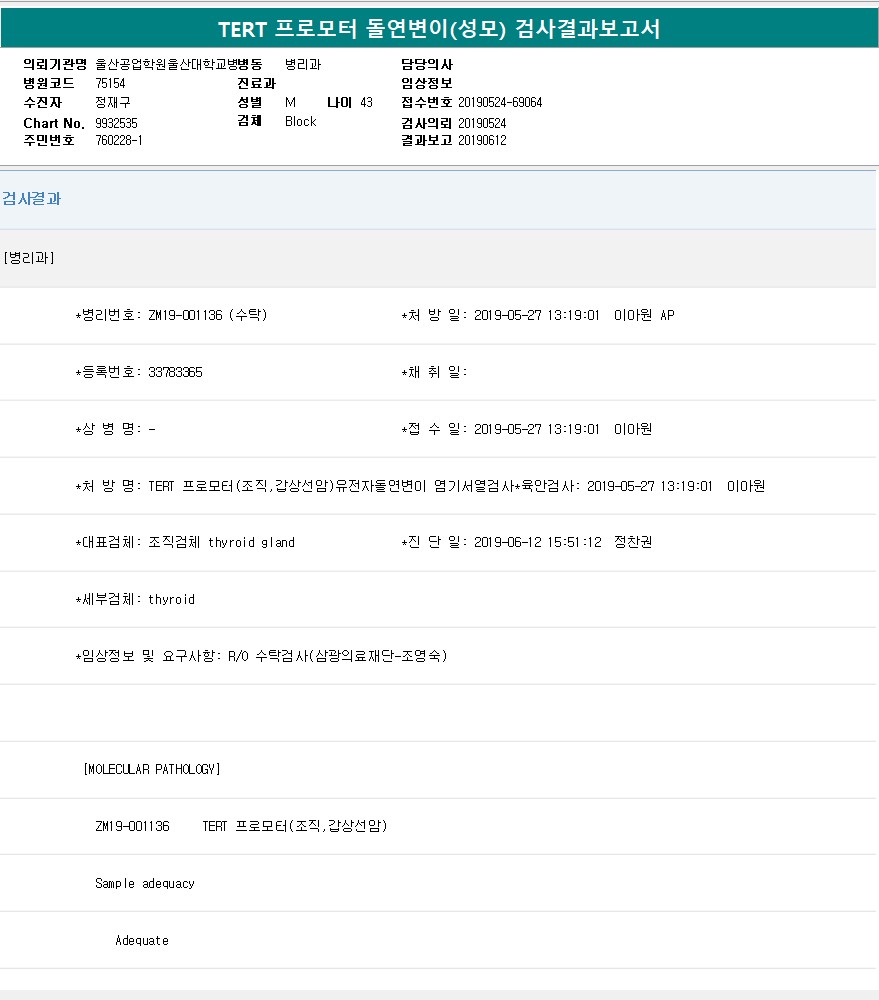The width and height of the screenshot is (879, 1000).
Task: Select 대표검체 조직검체 thyroid gland
Action: [x=185, y=542]
